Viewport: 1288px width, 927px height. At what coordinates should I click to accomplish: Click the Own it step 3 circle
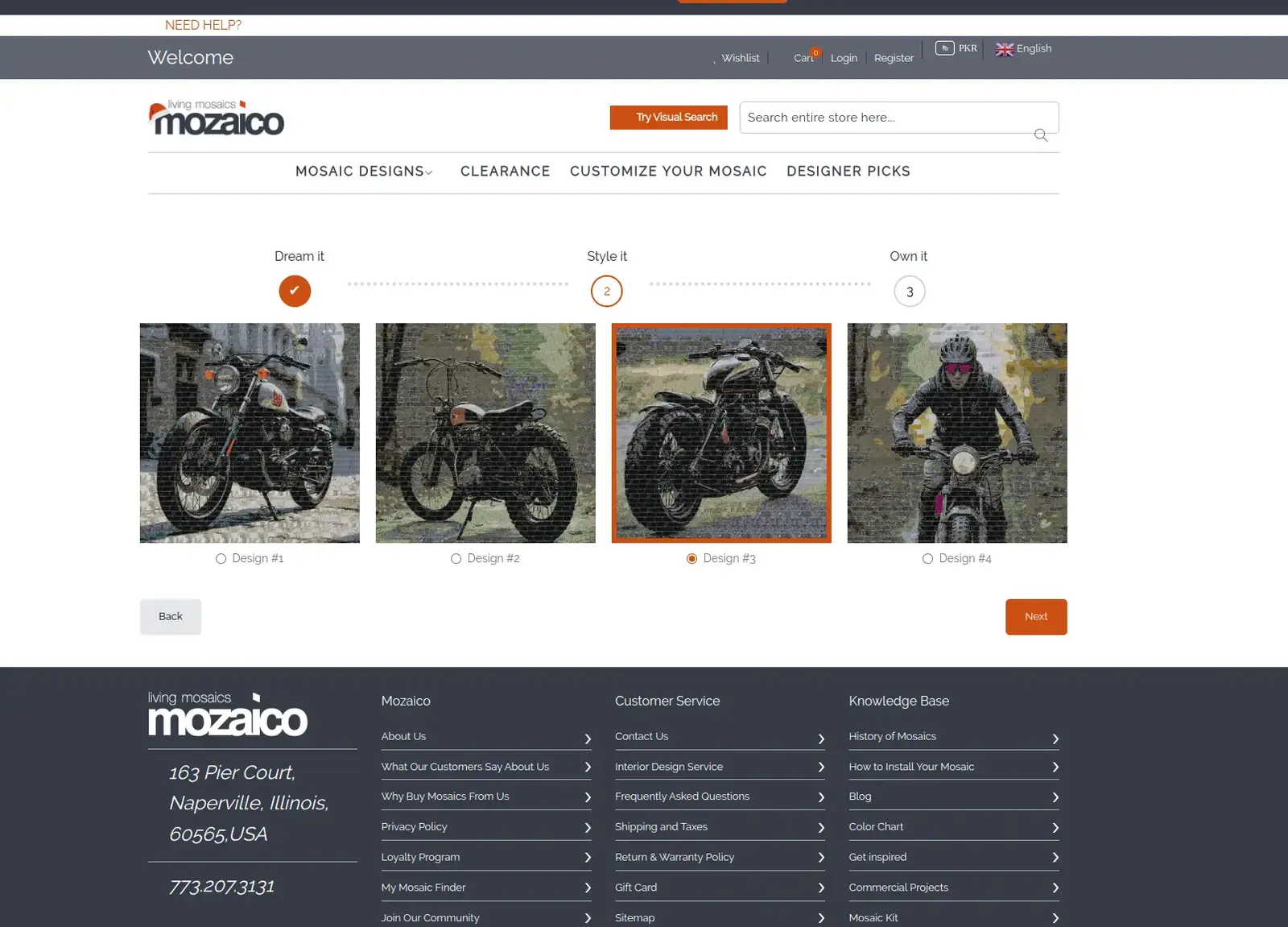tap(909, 292)
